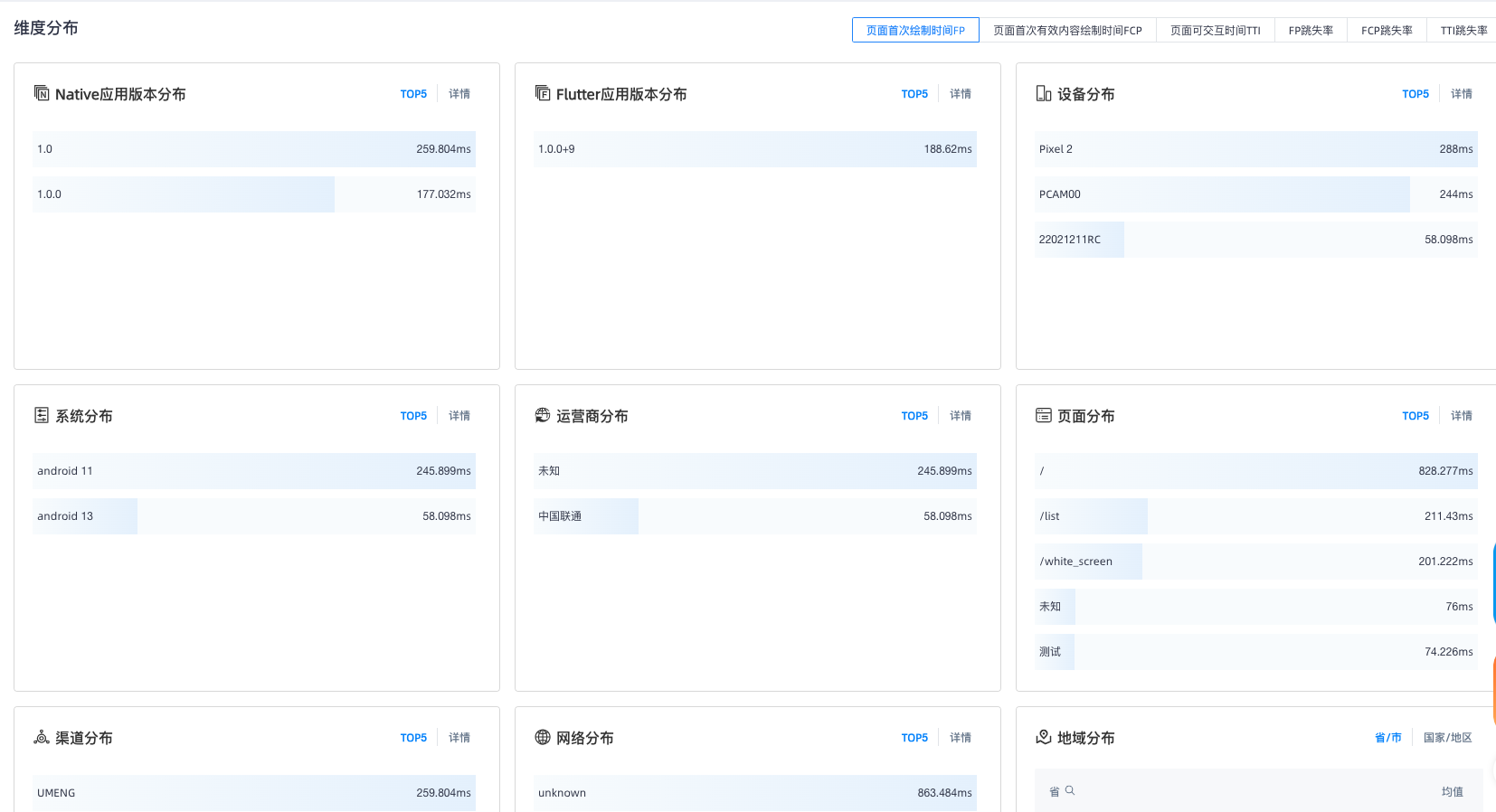Click the 系统分布 system icon
The width and height of the screenshot is (1496, 812).
click(x=42, y=415)
